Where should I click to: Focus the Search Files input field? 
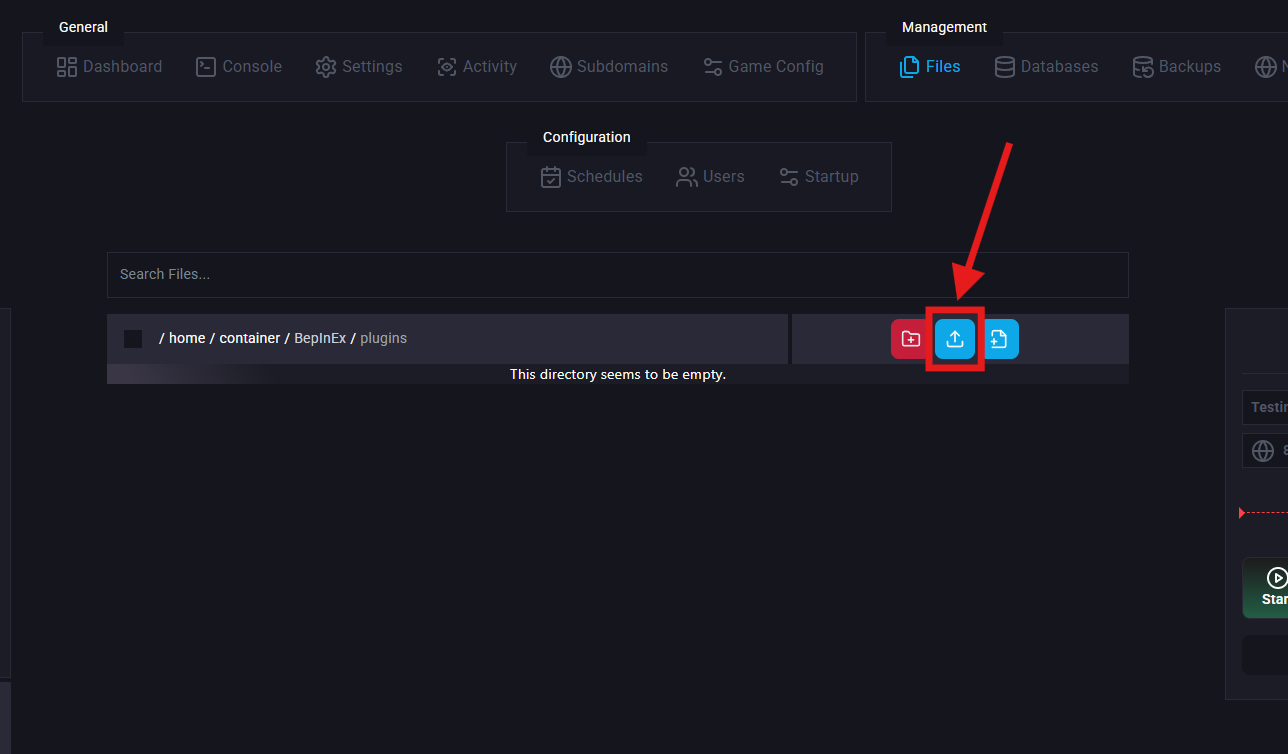(x=618, y=274)
